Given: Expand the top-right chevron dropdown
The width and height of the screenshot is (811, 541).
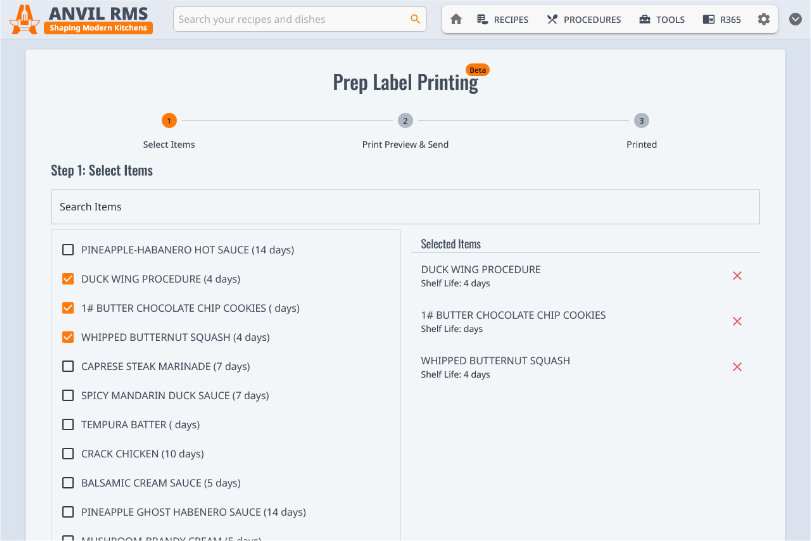Looking at the screenshot, I should tap(795, 19).
